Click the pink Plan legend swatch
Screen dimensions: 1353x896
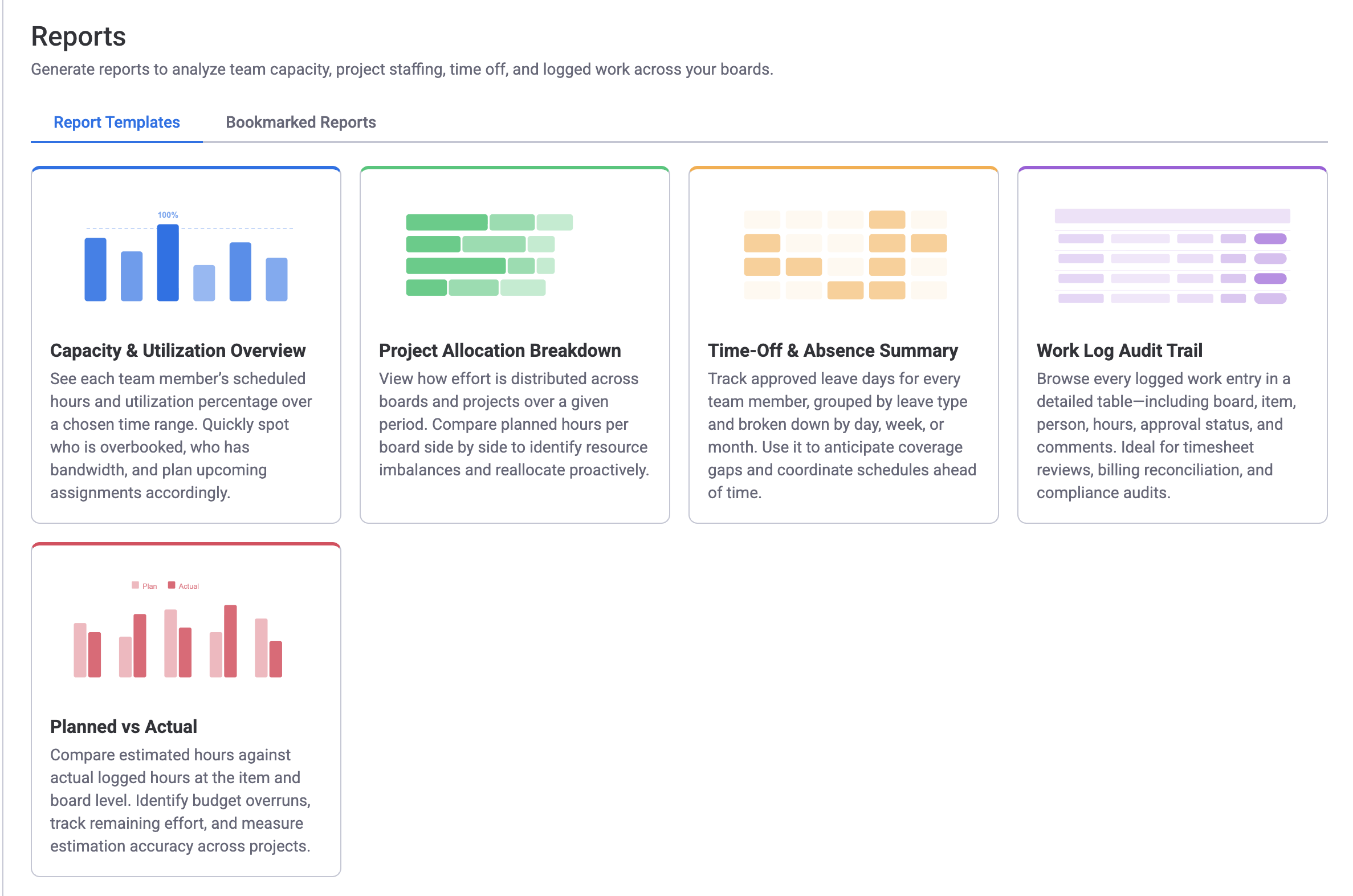coord(135,585)
